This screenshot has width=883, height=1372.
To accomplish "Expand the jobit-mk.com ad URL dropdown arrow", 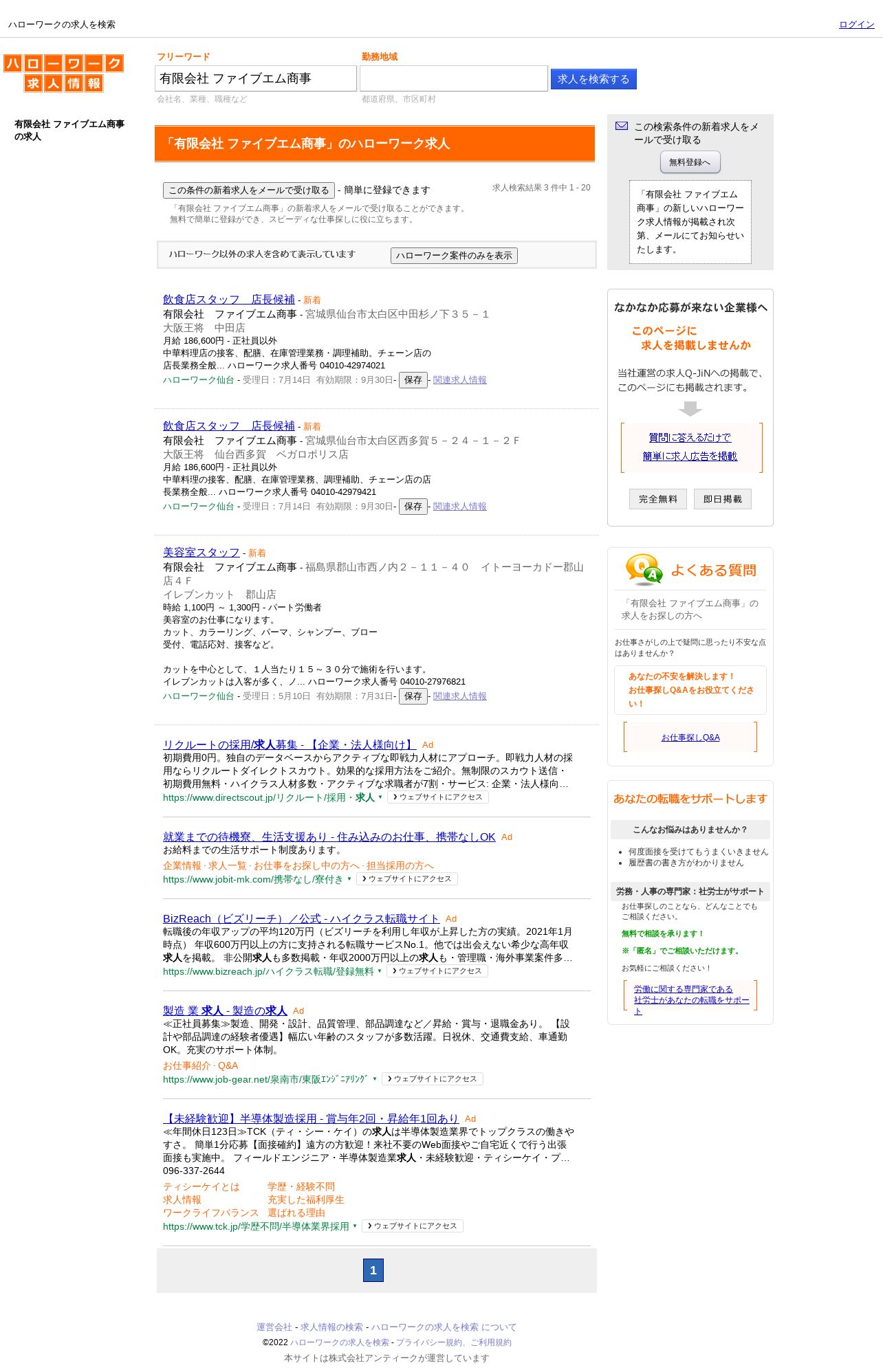I will (x=349, y=879).
